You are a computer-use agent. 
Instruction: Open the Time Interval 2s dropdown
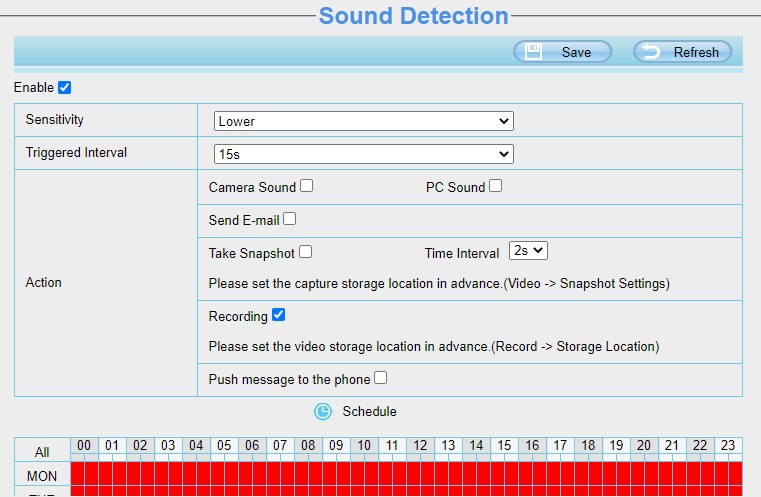[x=528, y=250]
